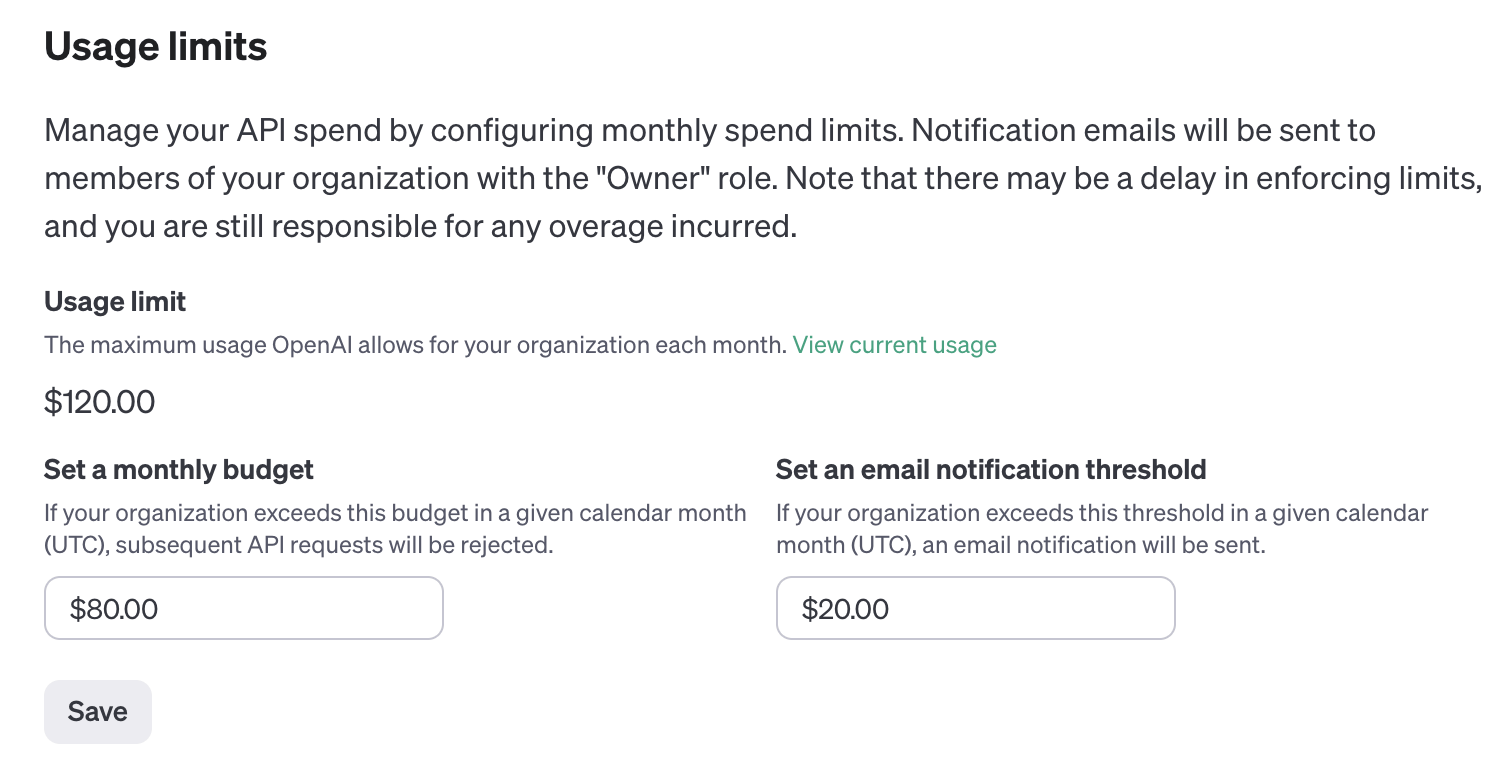Focus the email threshold field showing $20.00
Image resolution: width=1510 pixels, height=770 pixels.
click(975, 608)
